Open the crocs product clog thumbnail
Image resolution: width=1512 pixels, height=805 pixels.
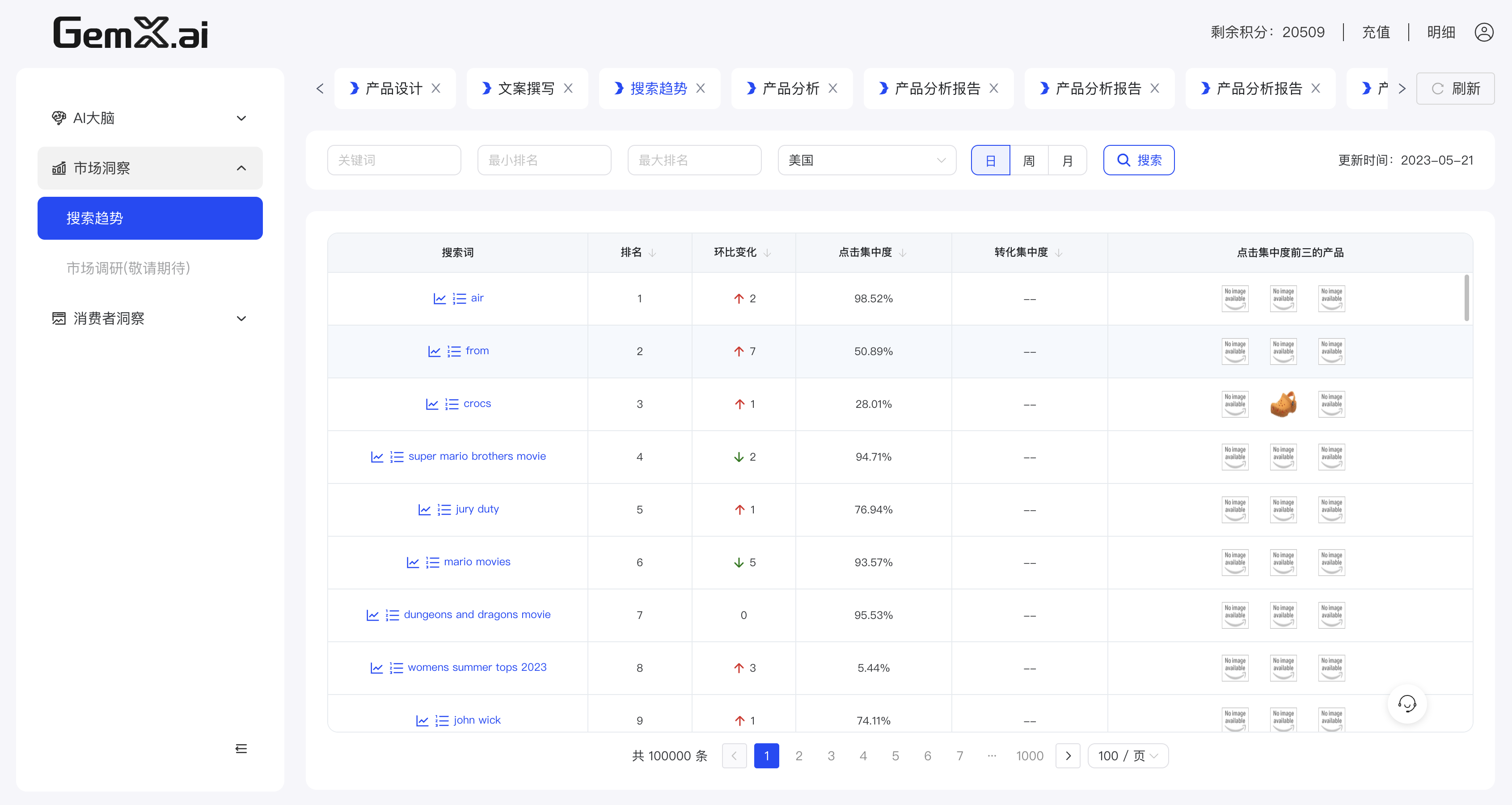[x=1283, y=404]
